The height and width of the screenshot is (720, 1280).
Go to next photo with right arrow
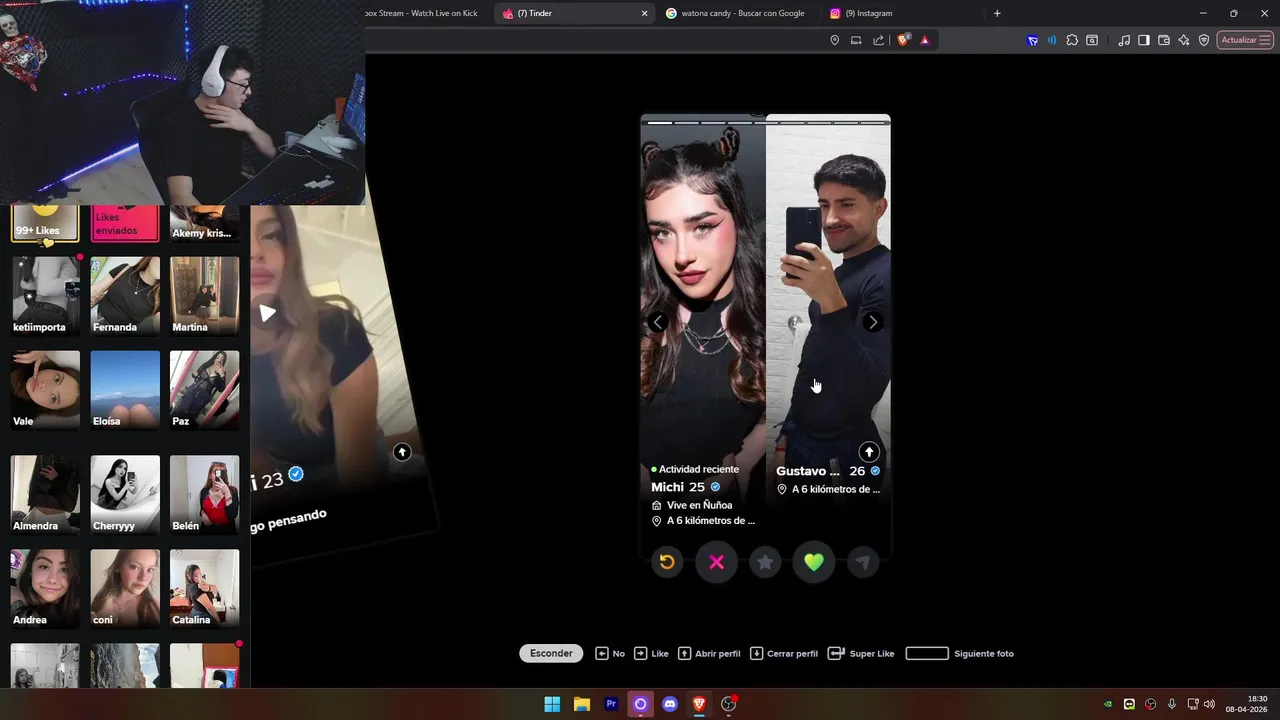pos(873,322)
